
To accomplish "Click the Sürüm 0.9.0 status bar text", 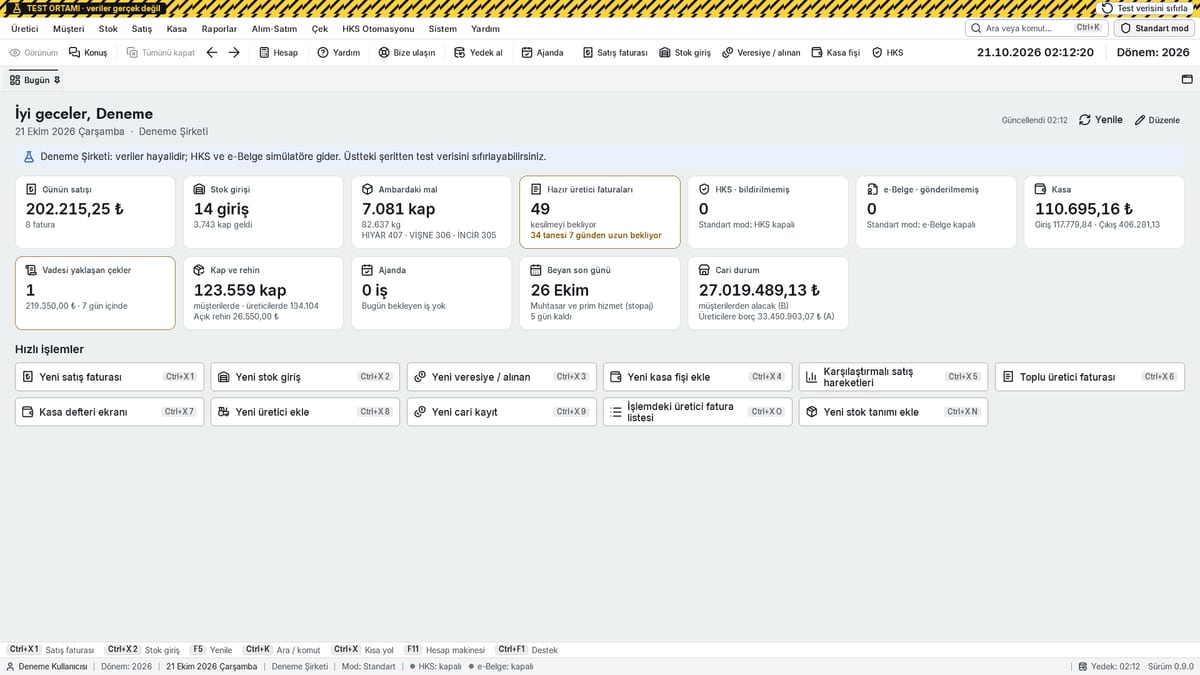I will [1170, 667].
